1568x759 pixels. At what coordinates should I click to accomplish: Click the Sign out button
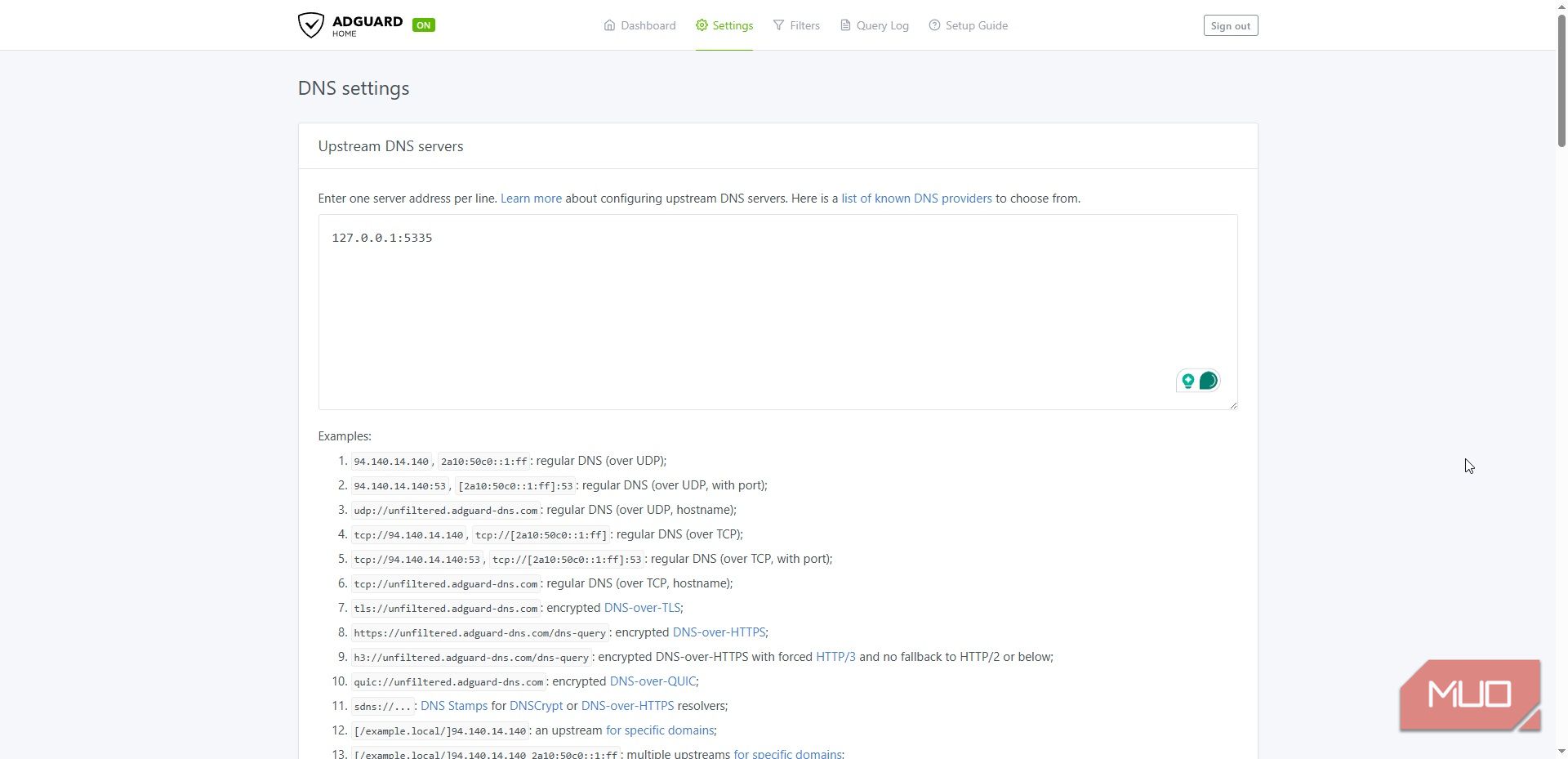pos(1231,25)
